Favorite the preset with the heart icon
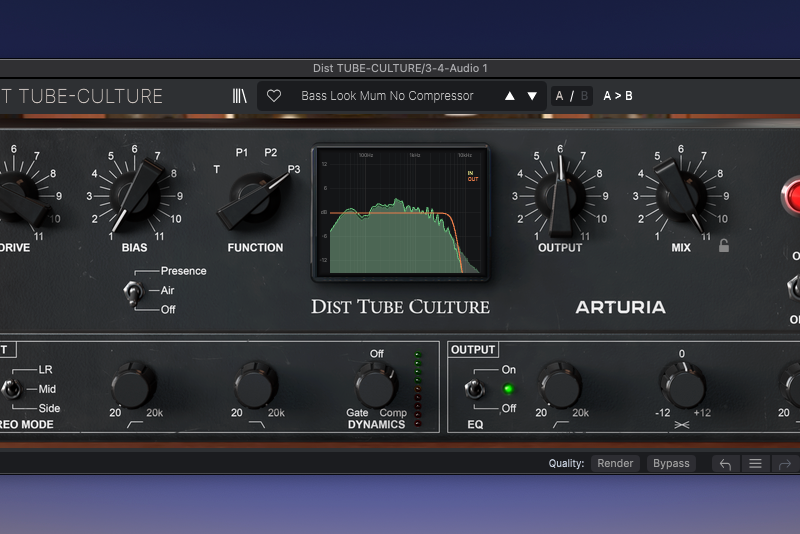The image size is (800, 534). point(274,96)
